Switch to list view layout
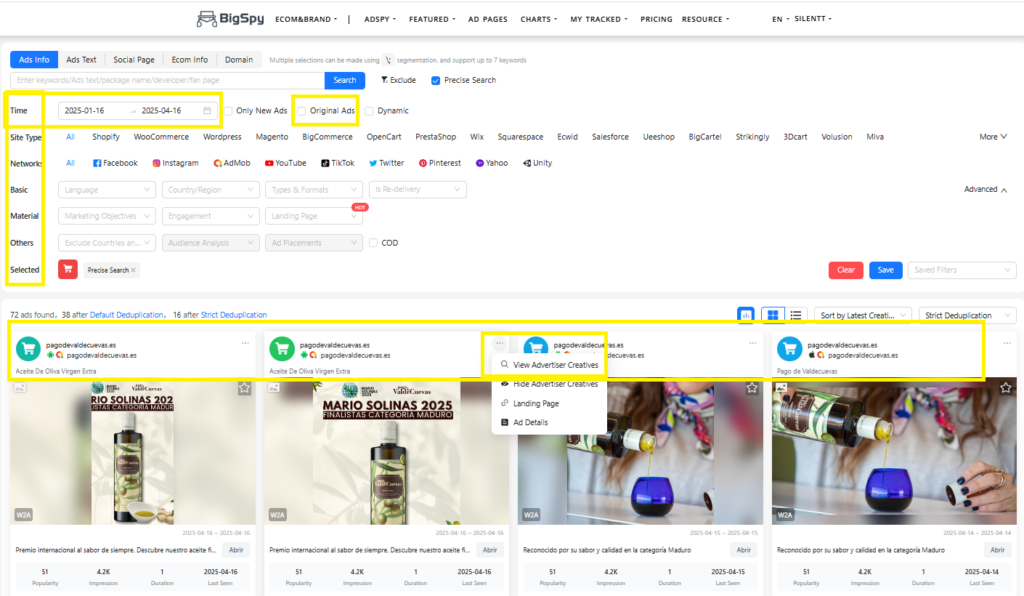The width and height of the screenshot is (1024, 596). (x=795, y=315)
